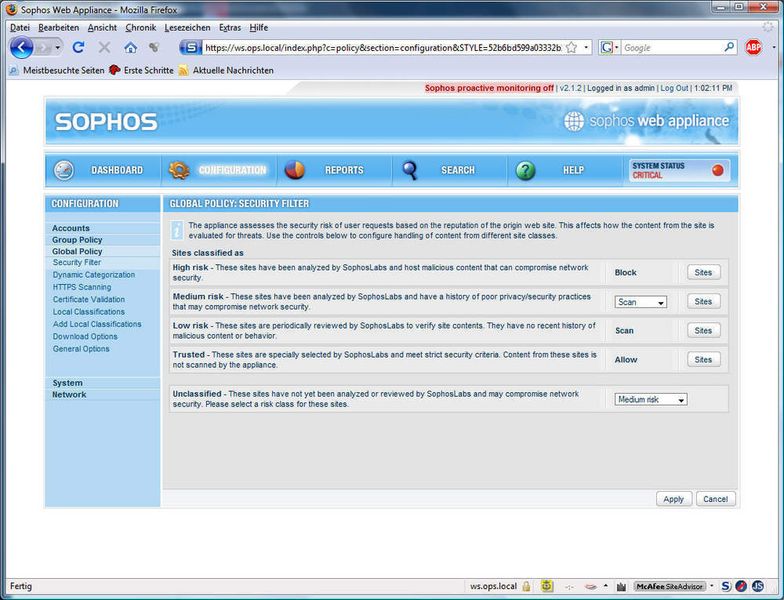Viewport: 784px width, 600px height.
Task: Open the Adblock Plus ABP icon
Action: (754, 48)
